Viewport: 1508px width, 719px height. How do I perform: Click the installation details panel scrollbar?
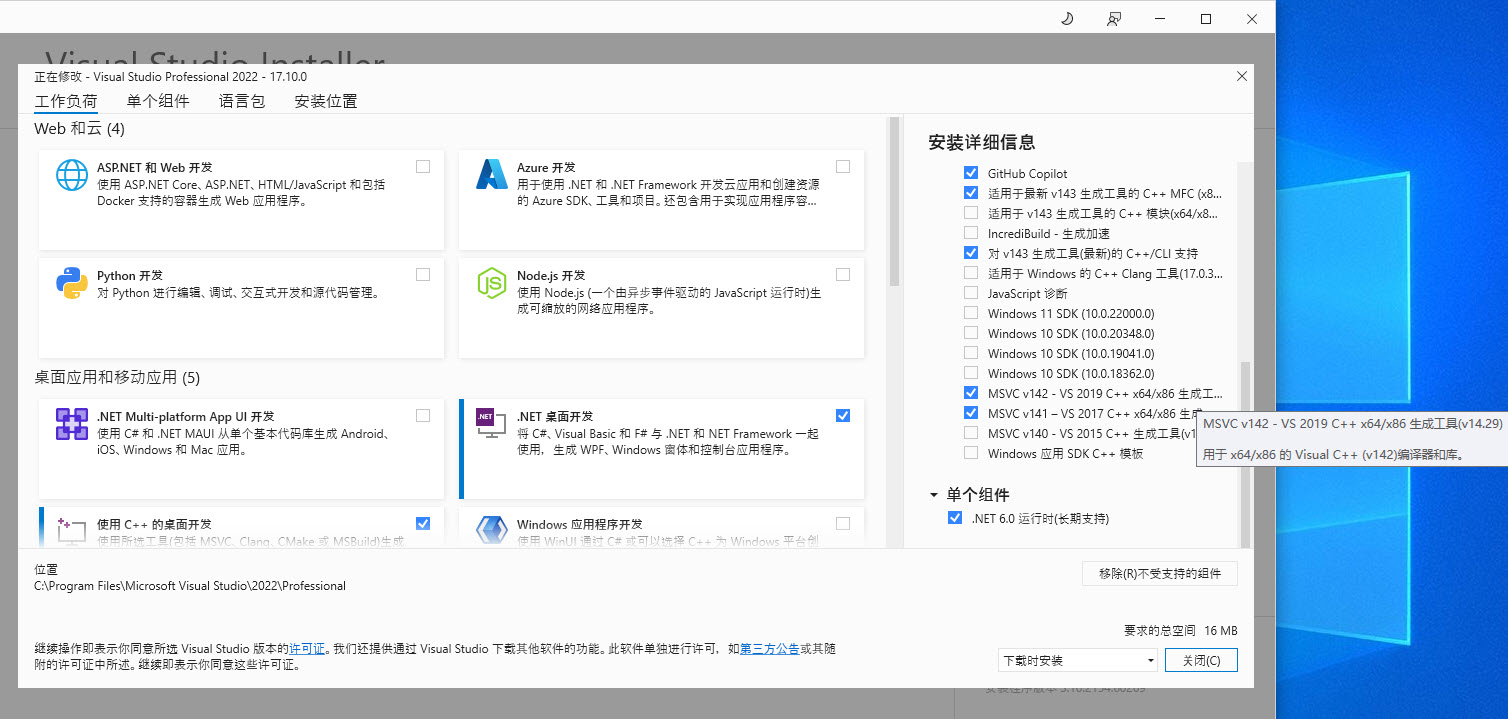1245,454
